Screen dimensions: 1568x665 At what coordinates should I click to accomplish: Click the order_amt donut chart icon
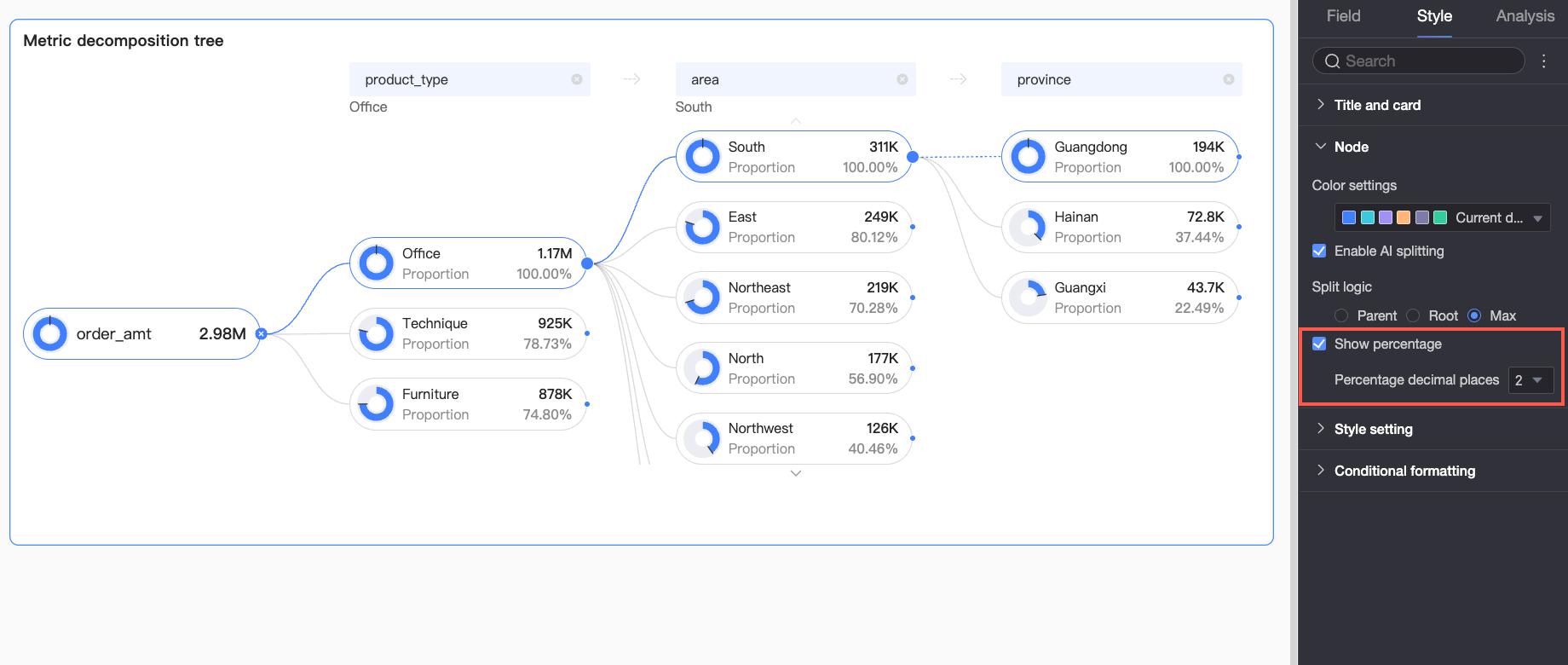coord(49,333)
